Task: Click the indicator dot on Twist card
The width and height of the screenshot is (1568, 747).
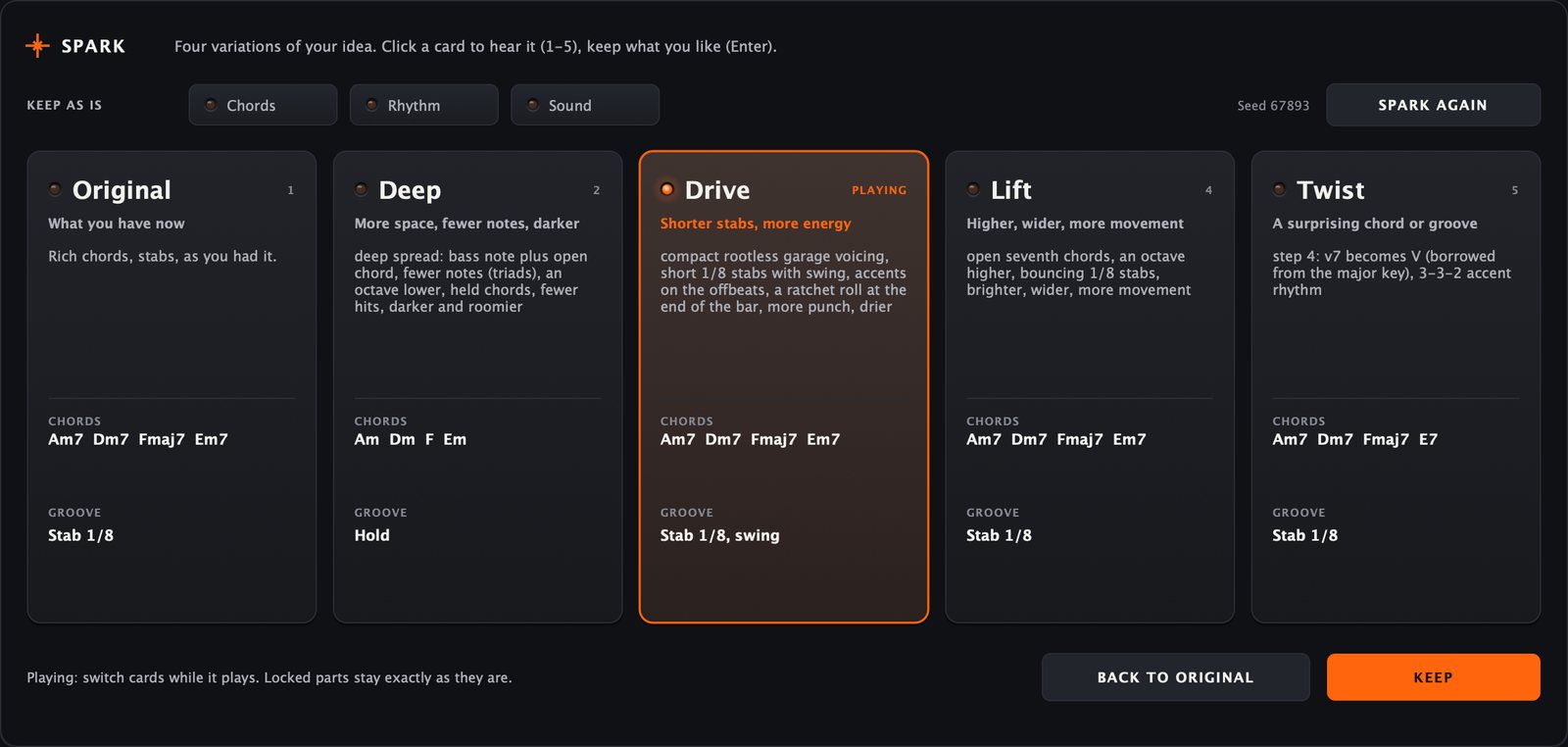Action: pyautogui.click(x=1279, y=189)
